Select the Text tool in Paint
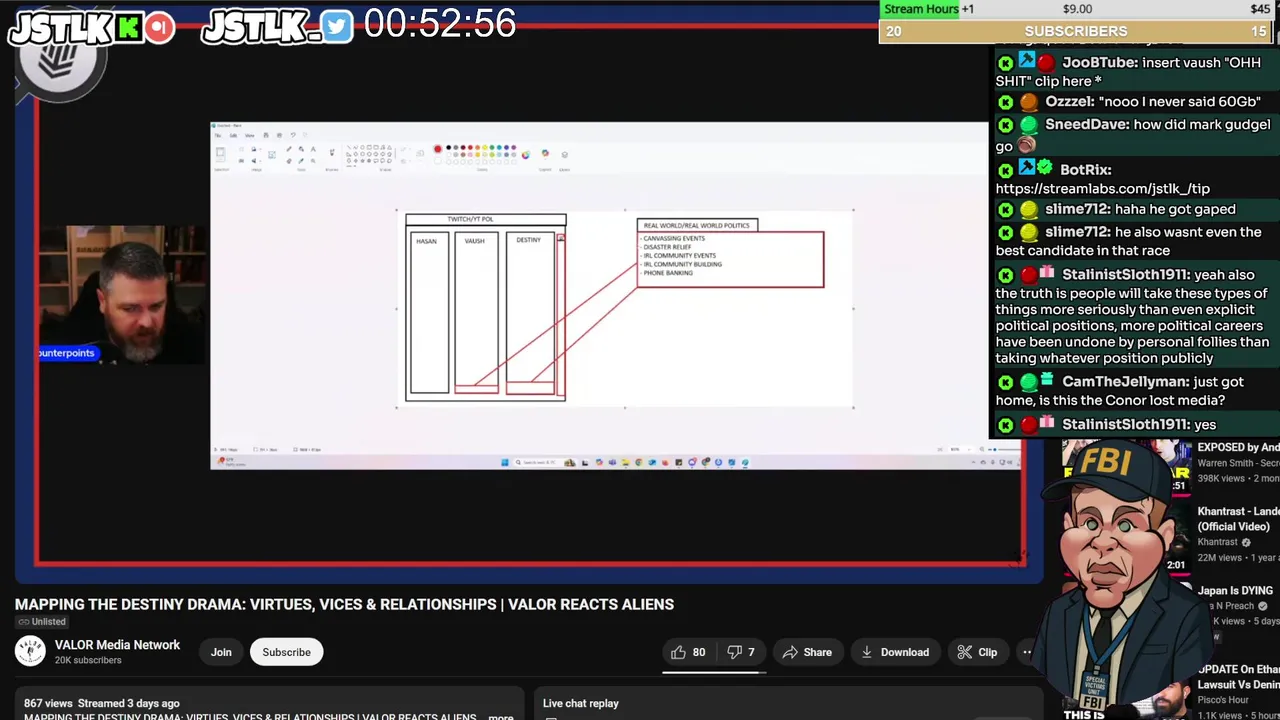The image size is (1280, 720). 313,149
